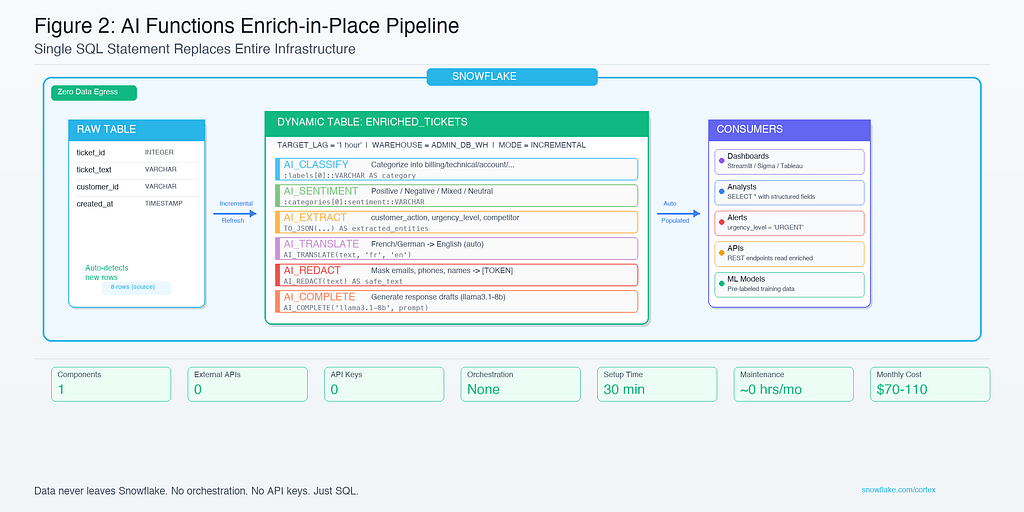This screenshot has width=1024, height=512.
Task: Click the AI_COMPLETE('llama3.1-8b', prompt) code
Action: click(x=356, y=307)
